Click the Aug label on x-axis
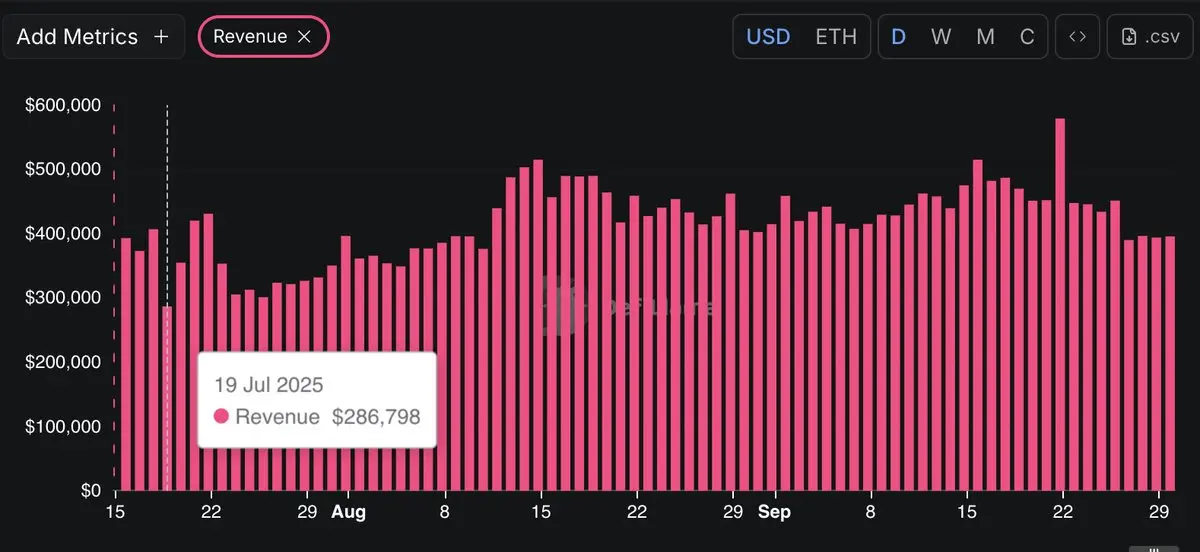 pyautogui.click(x=349, y=513)
